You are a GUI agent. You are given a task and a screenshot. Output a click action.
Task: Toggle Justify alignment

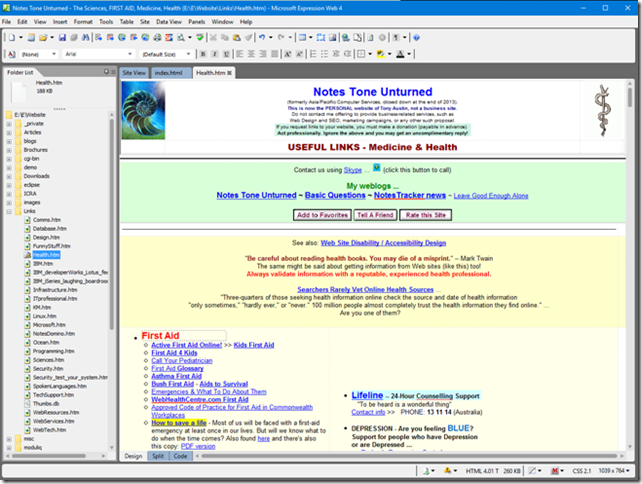(274, 54)
